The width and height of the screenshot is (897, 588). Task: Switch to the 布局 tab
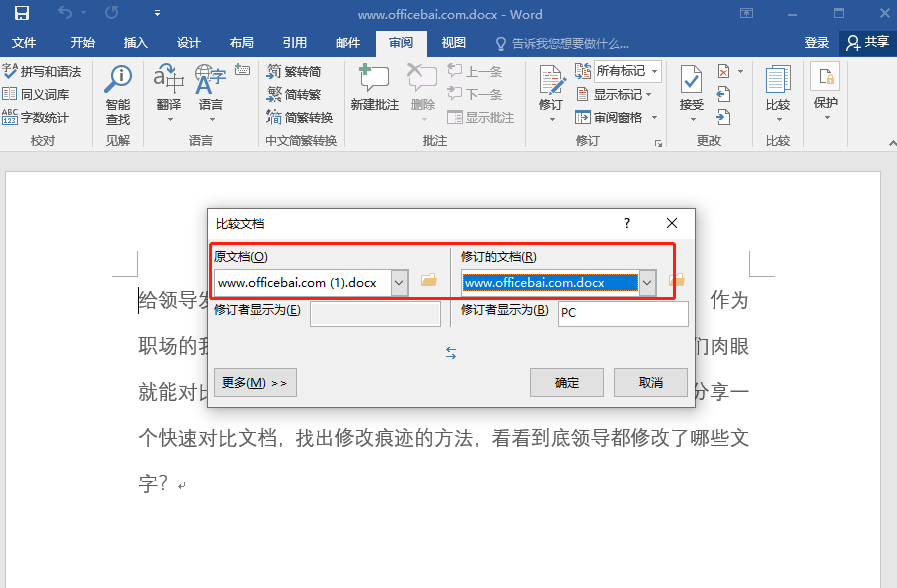click(x=241, y=43)
